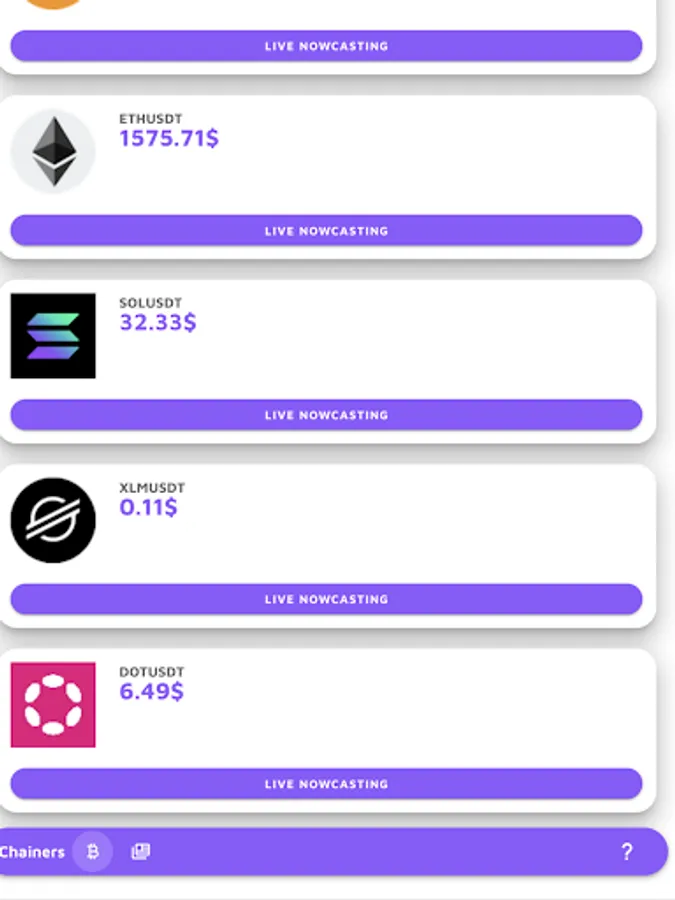This screenshot has width=675, height=900.
Task: Open Live Nowcasting for ETHUSDT
Action: [326, 231]
